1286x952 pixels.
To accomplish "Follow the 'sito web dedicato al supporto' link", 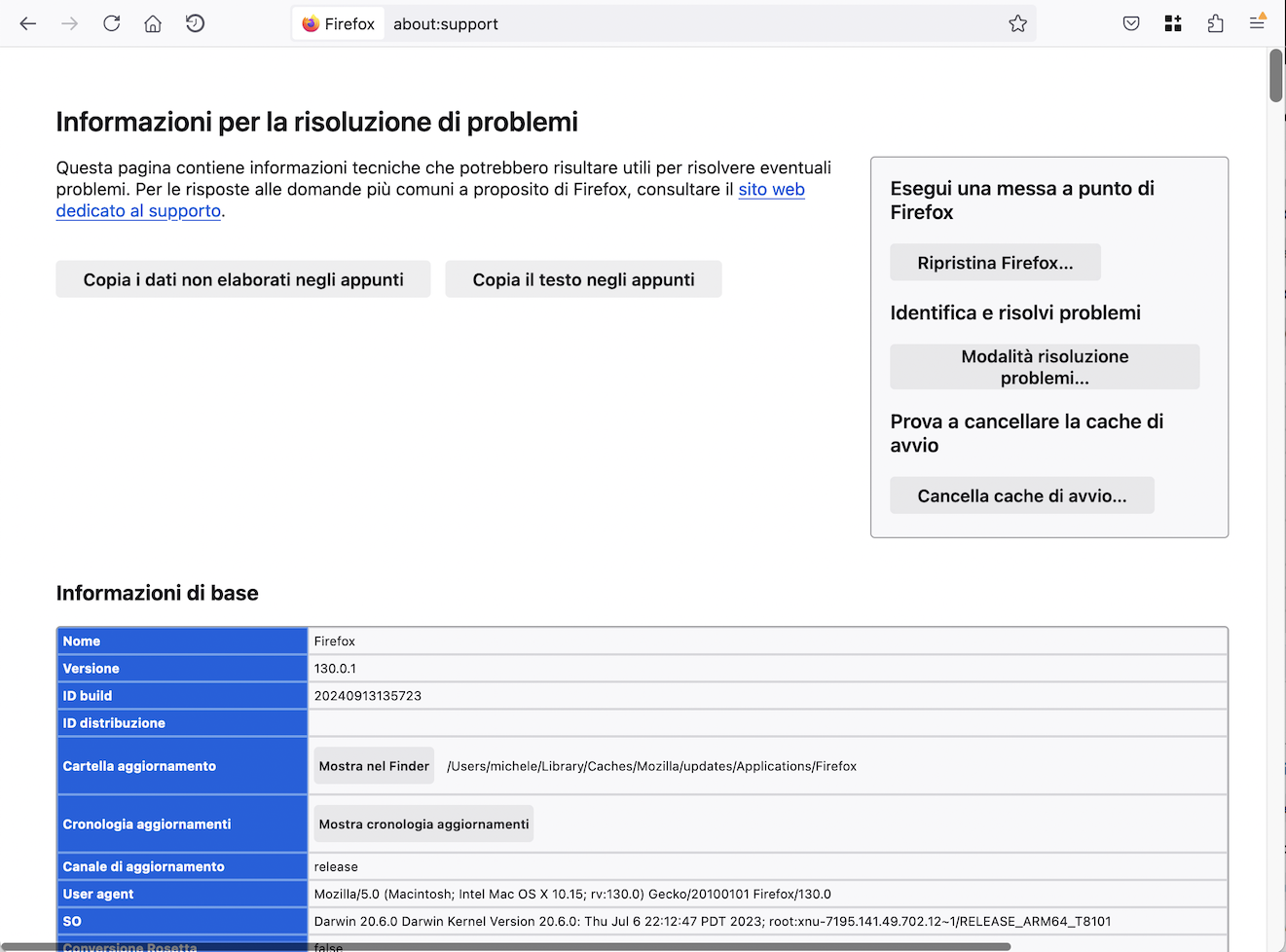I will [x=771, y=190].
